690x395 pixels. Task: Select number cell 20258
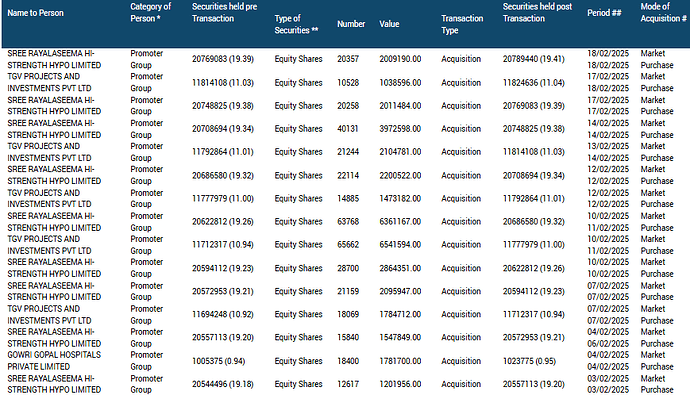(348, 106)
